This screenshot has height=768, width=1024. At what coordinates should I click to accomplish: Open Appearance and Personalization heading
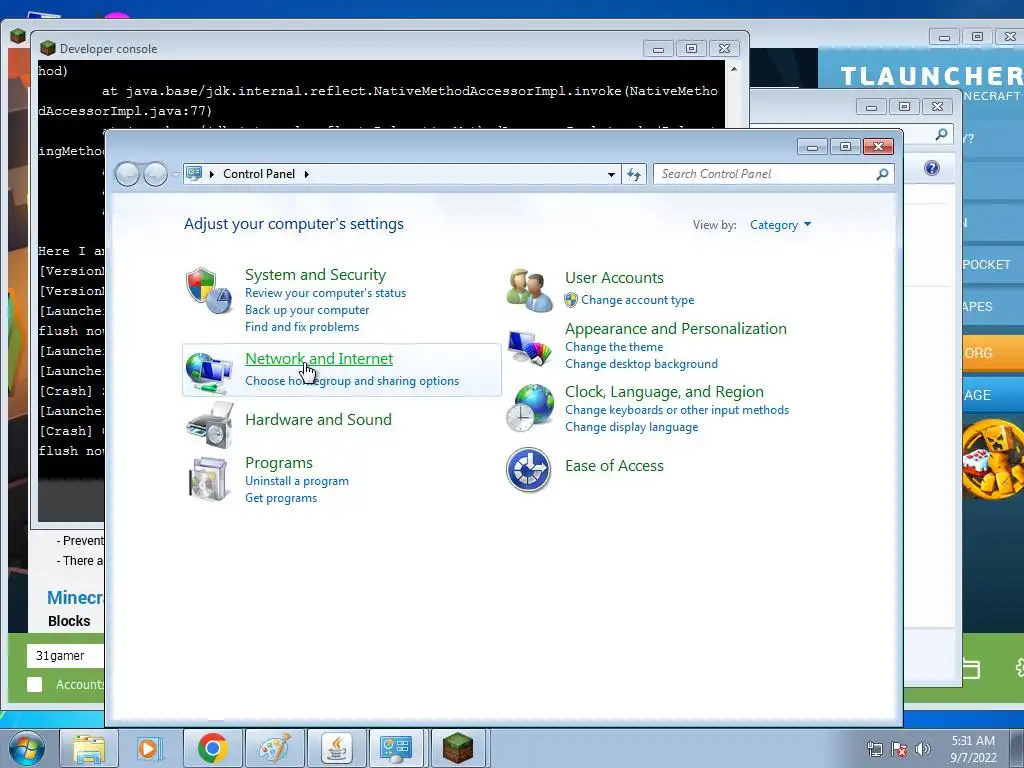pyautogui.click(x=676, y=328)
